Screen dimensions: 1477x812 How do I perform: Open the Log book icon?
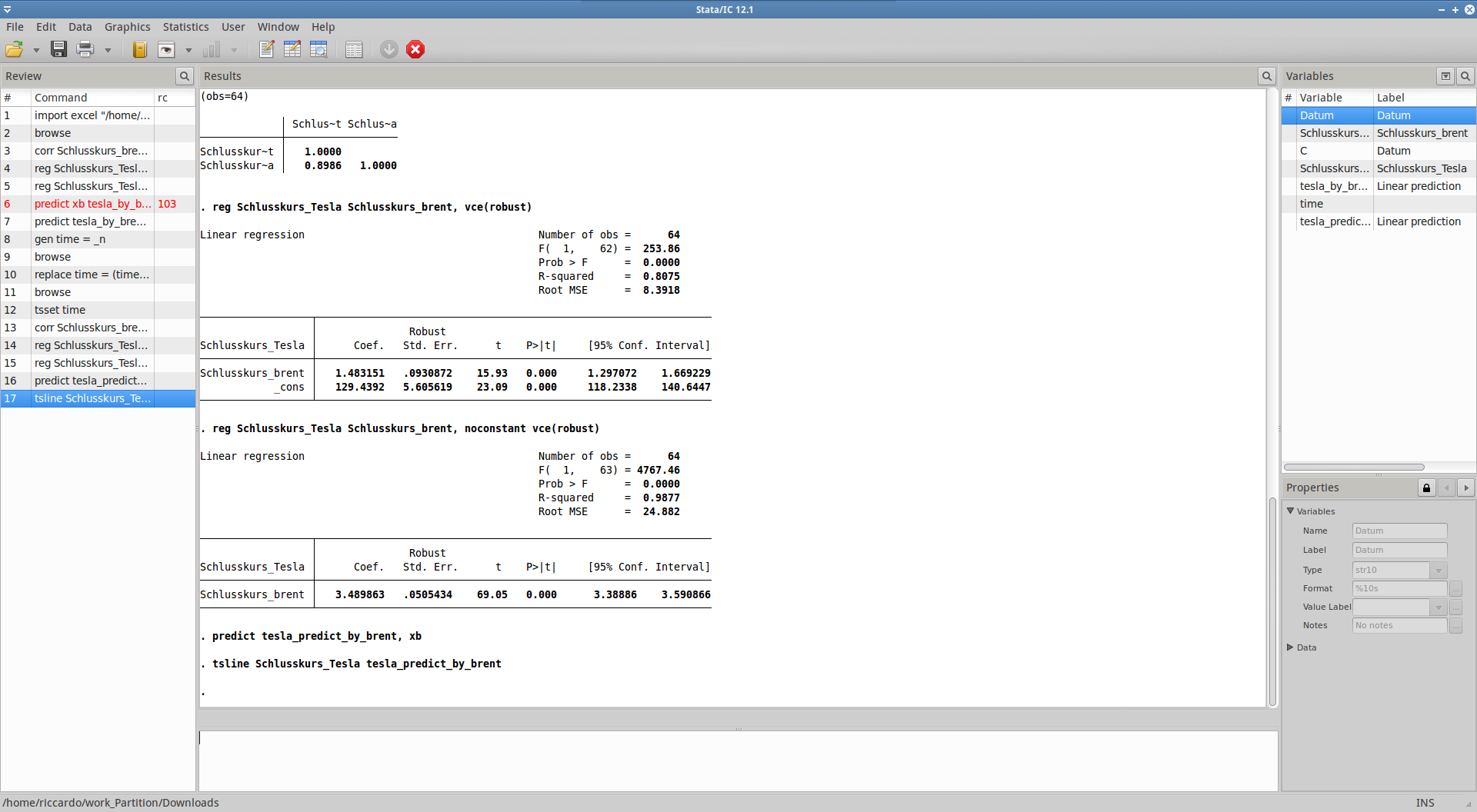[x=139, y=50]
